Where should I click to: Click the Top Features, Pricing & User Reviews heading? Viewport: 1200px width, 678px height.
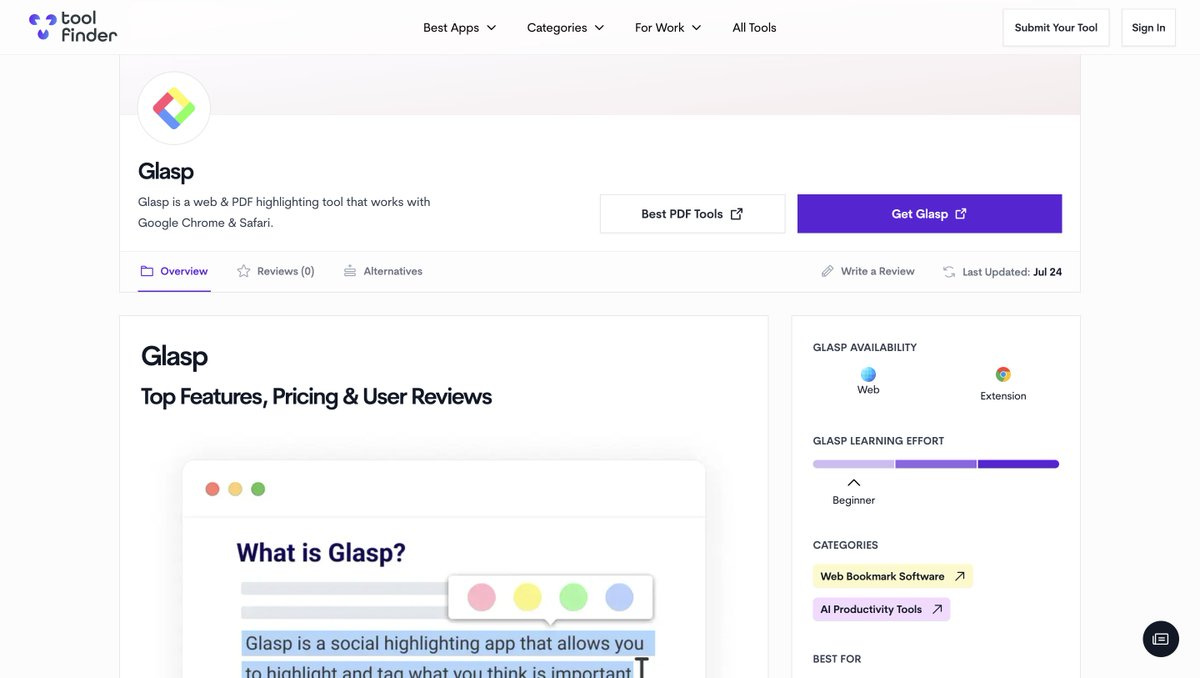click(x=316, y=397)
